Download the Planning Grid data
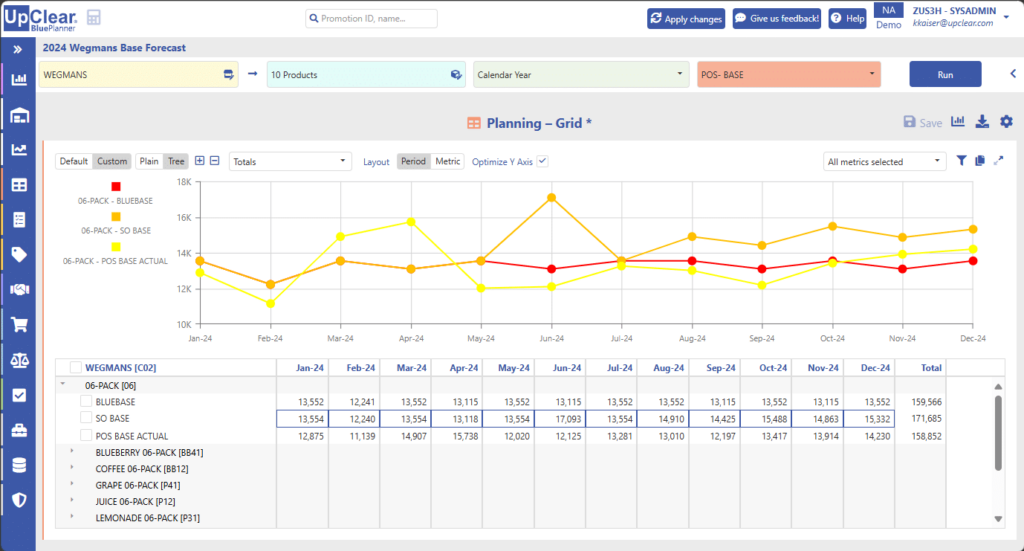 click(982, 121)
